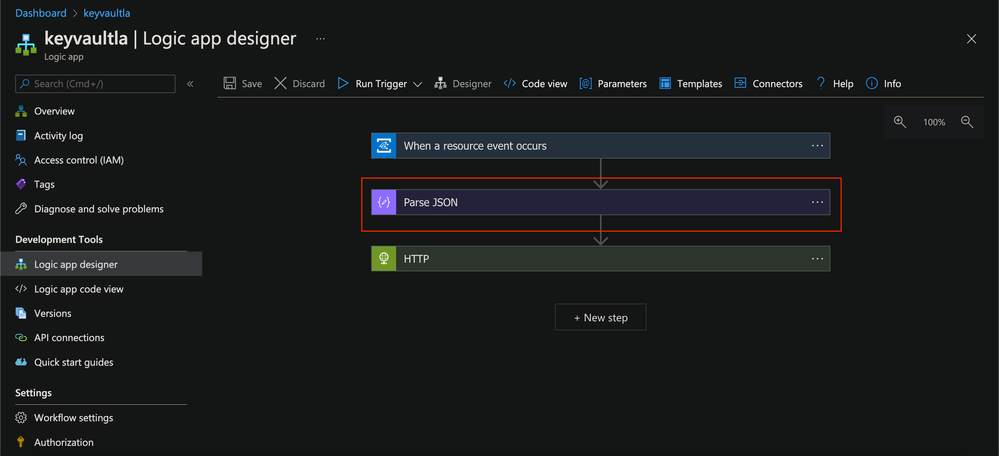Viewport: 999px width, 456px height.
Task: Click the 'Logic app' subtitle text
Action: click(x=64, y=57)
